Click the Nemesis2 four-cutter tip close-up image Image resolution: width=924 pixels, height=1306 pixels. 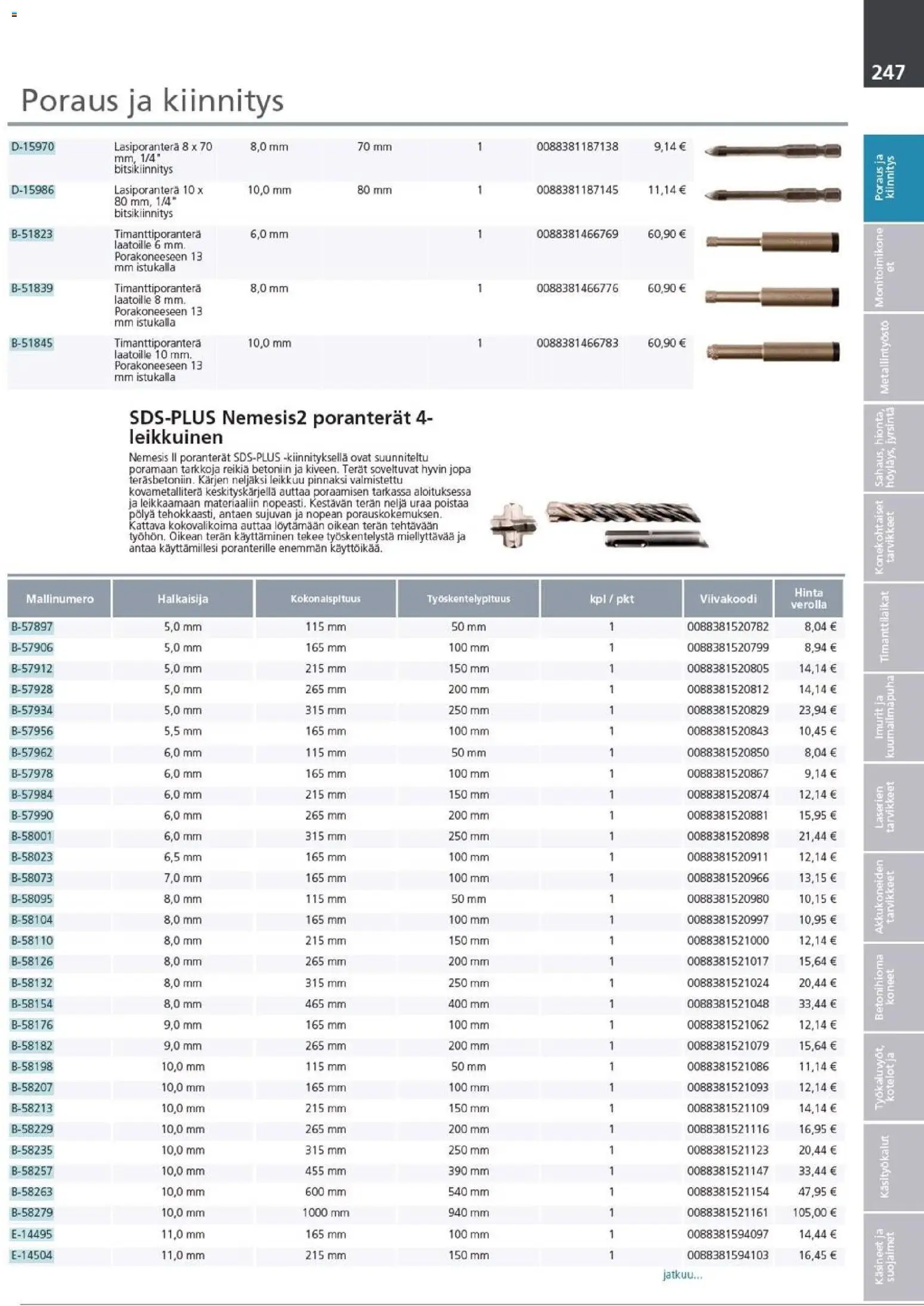click(513, 525)
